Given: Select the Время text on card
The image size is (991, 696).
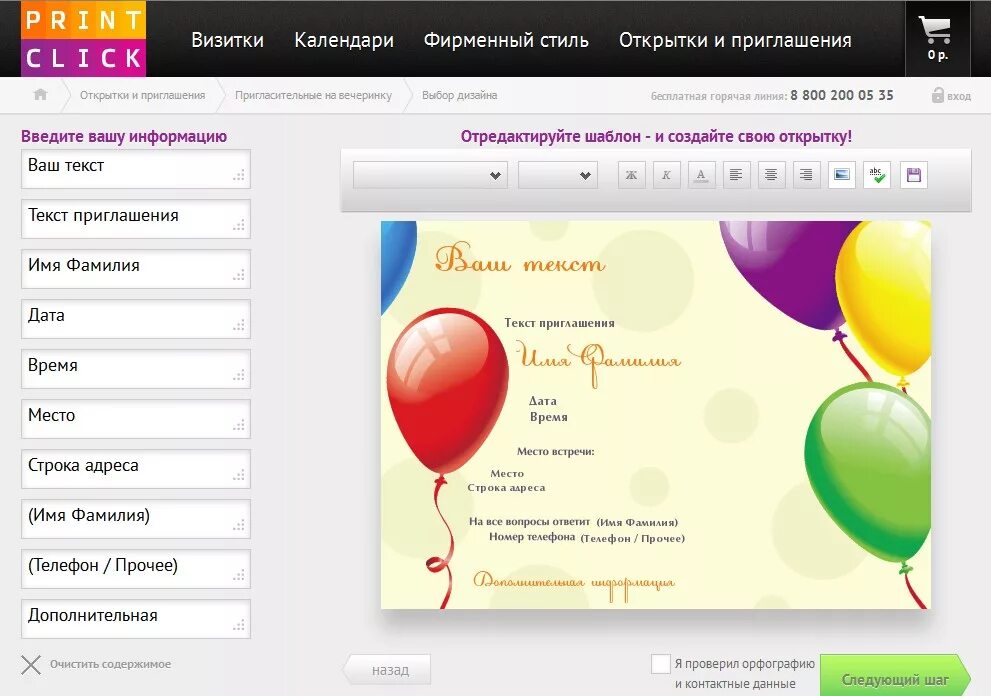Looking at the screenshot, I should click(x=549, y=417).
